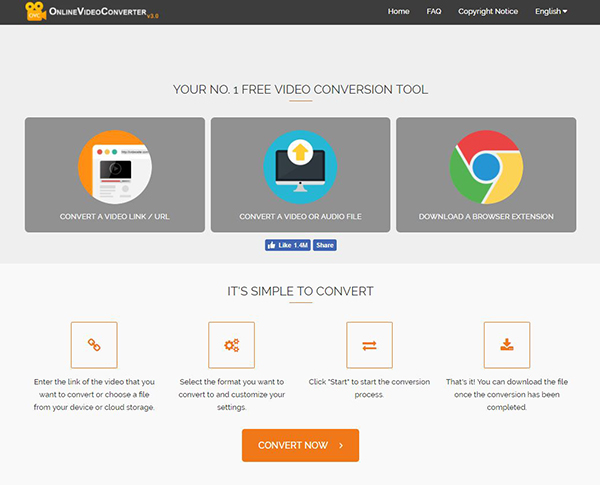
Task: Select Download a Browser Extension label
Action: tap(485, 216)
